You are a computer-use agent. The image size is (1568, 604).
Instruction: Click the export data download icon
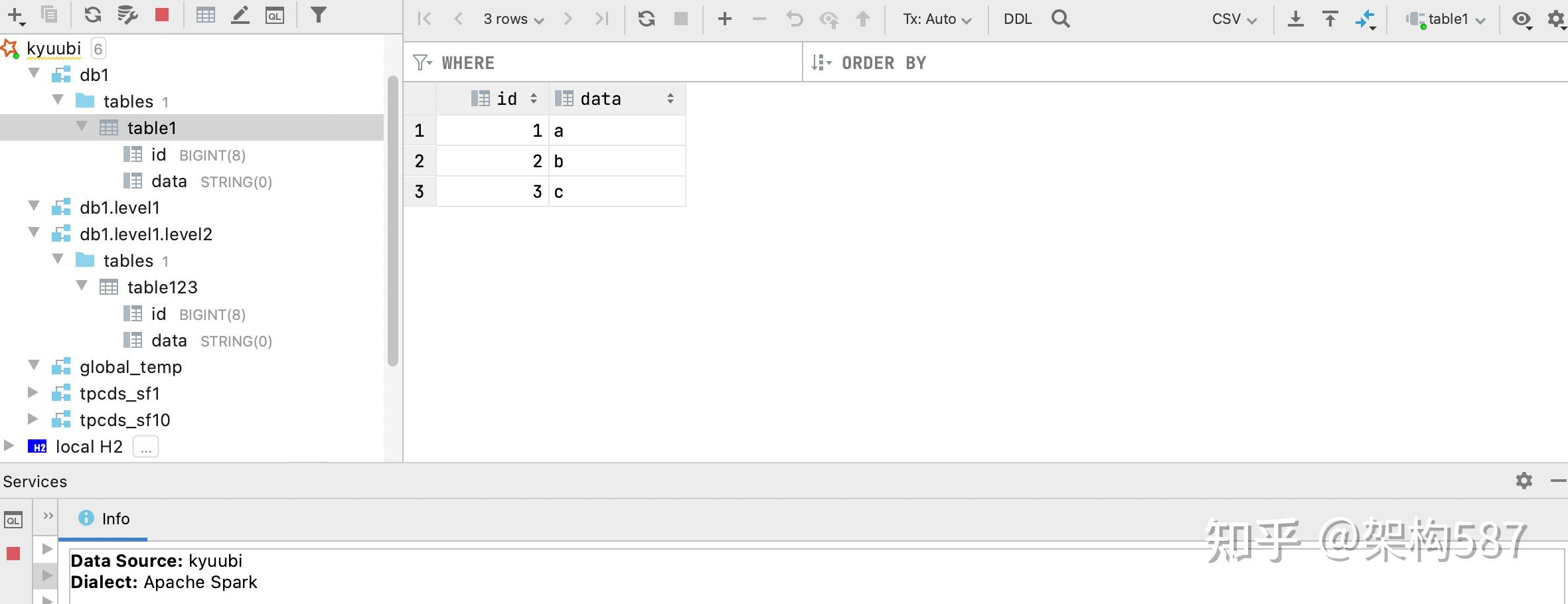pyautogui.click(x=1295, y=19)
